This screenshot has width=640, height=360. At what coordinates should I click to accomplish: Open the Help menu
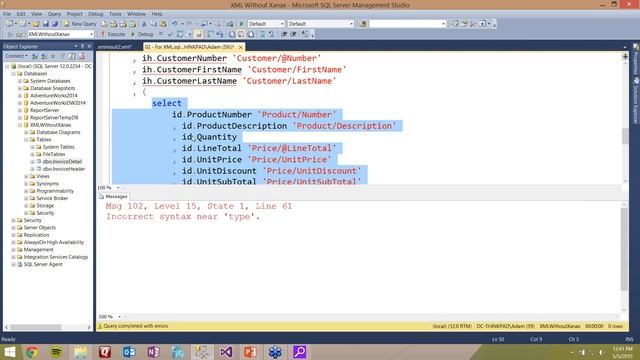157,14
